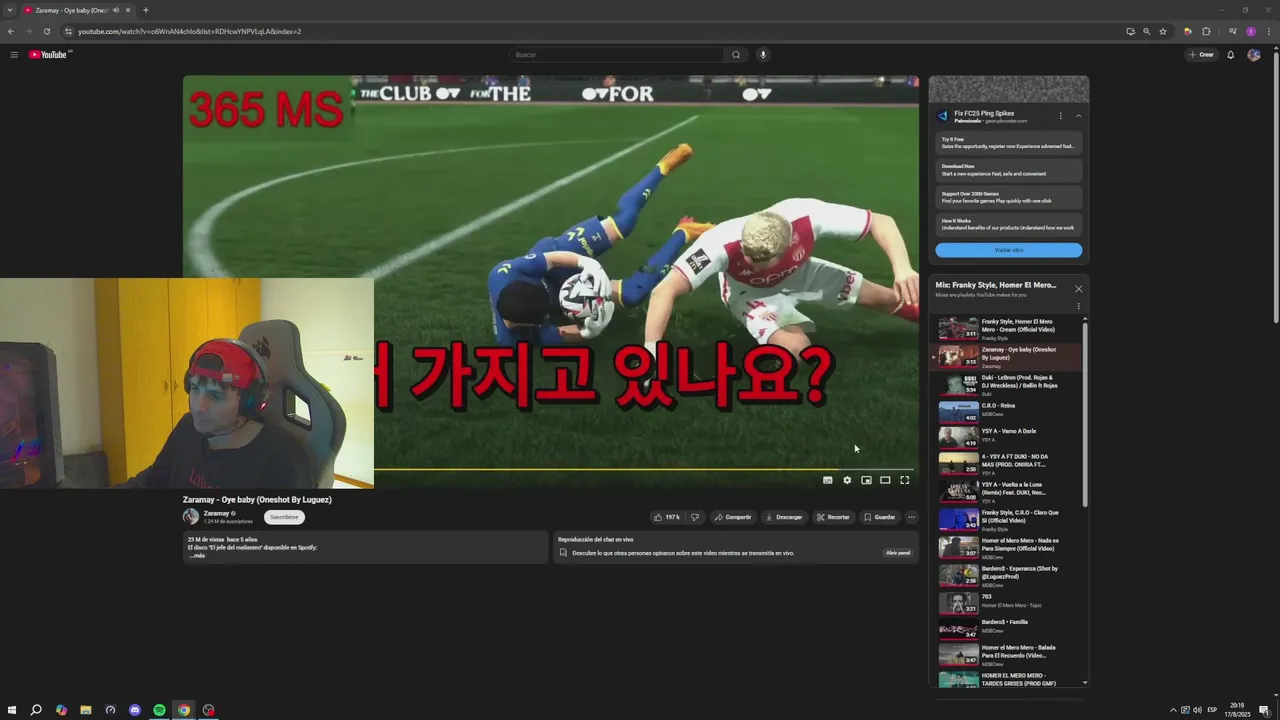Like the video (197 k)
Screen dimensions: 1280x720
667,517
